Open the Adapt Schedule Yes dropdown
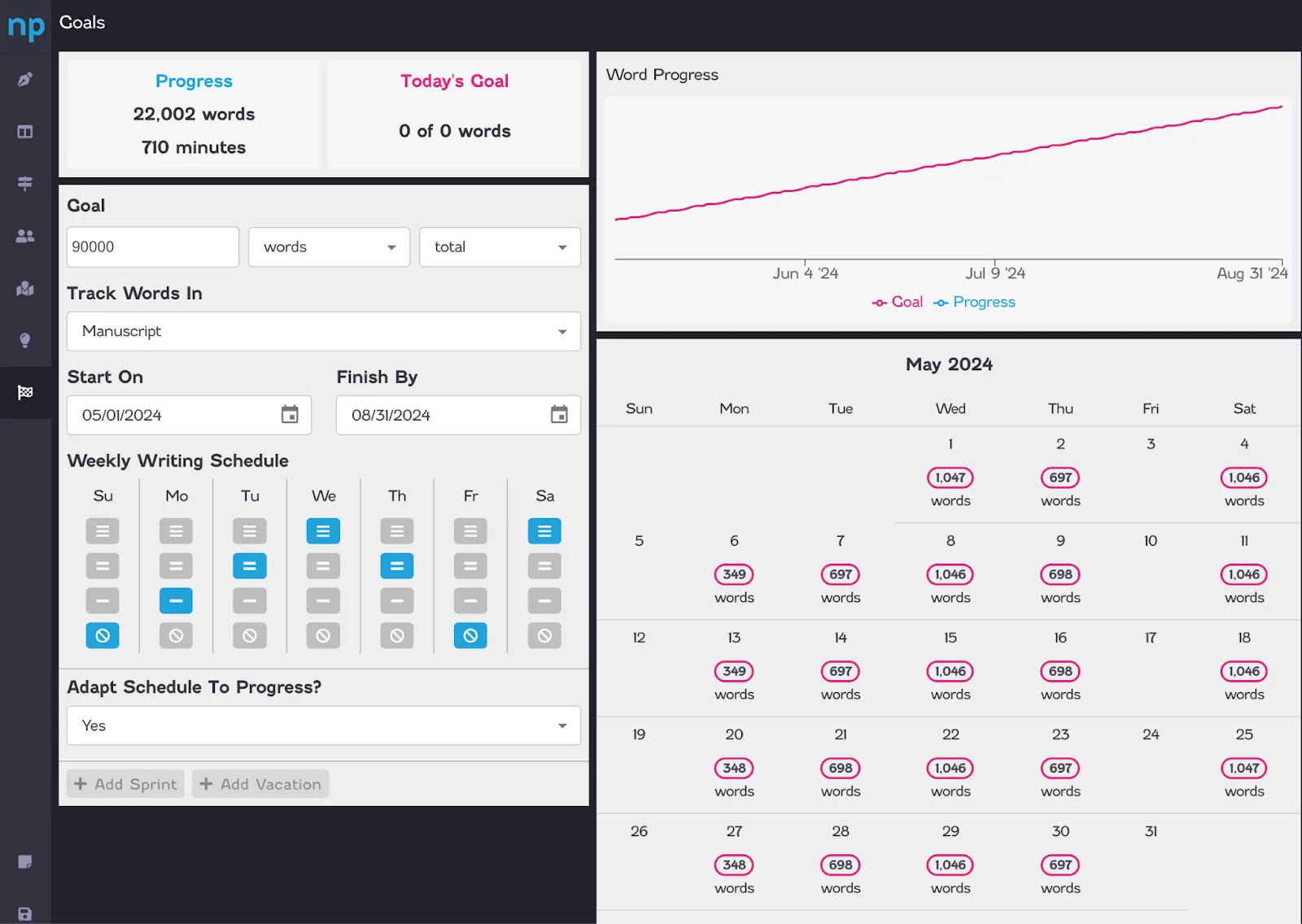The width and height of the screenshot is (1302, 924). 324,726
